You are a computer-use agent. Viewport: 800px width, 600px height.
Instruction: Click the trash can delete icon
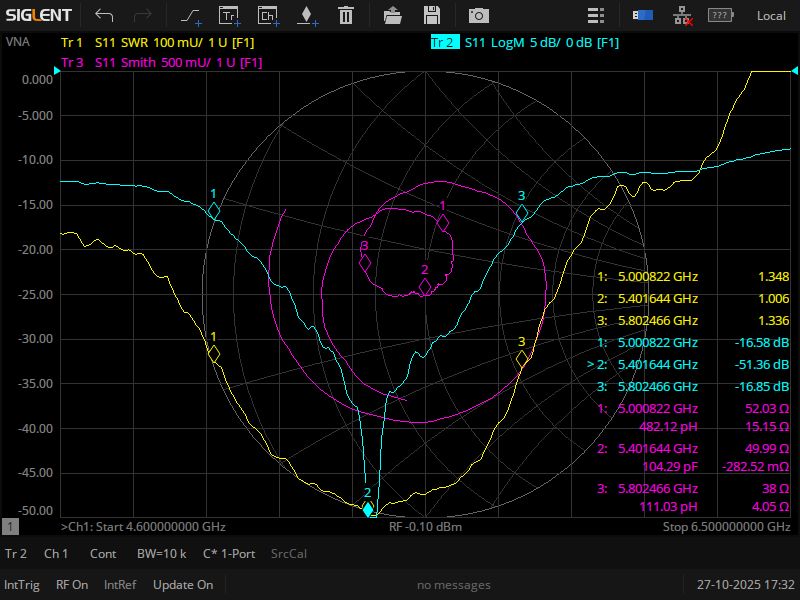pyautogui.click(x=345, y=15)
